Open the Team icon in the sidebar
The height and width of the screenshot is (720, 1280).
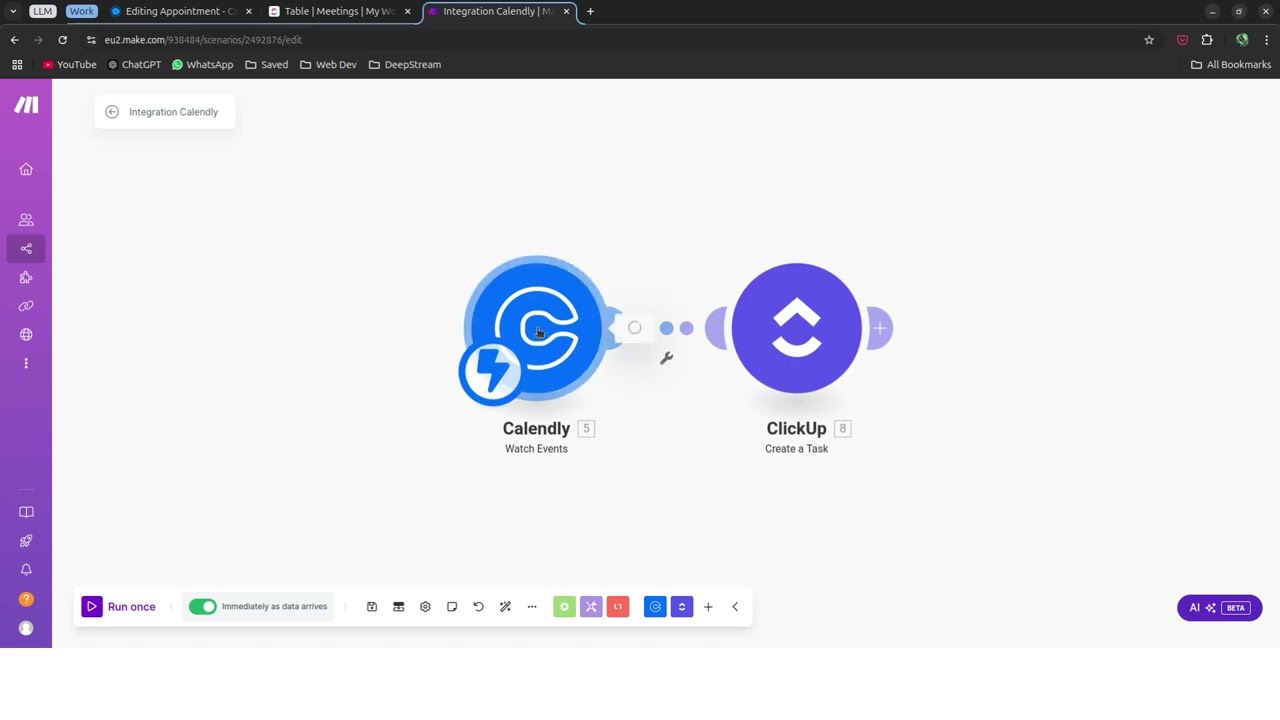[26, 219]
